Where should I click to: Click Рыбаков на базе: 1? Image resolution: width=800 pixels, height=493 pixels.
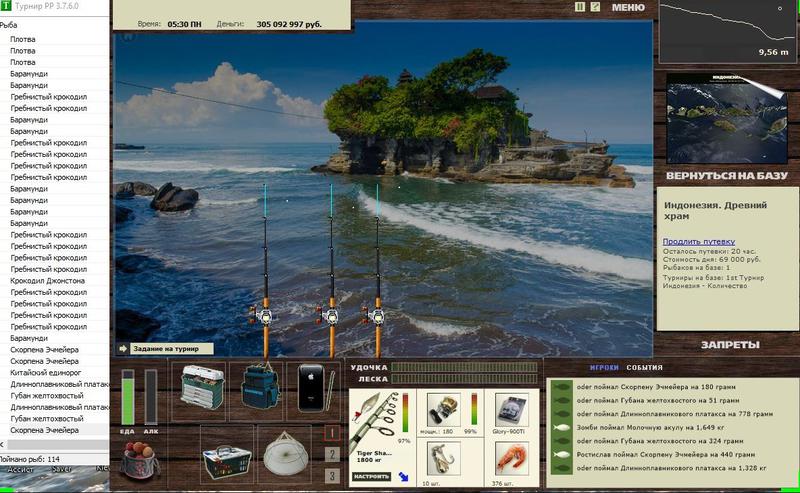pyautogui.click(x=696, y=267)
